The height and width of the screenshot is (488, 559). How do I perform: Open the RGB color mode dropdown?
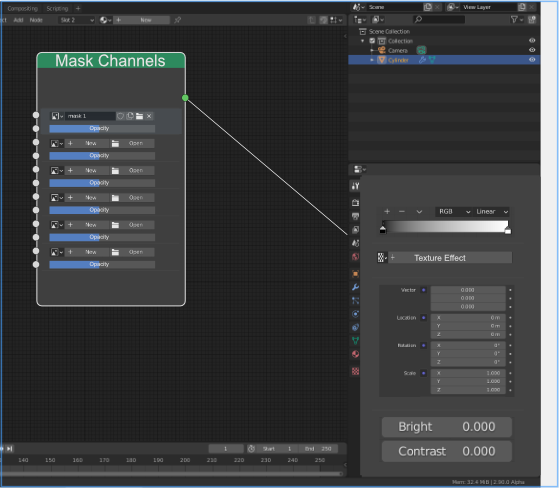[454, 211]
